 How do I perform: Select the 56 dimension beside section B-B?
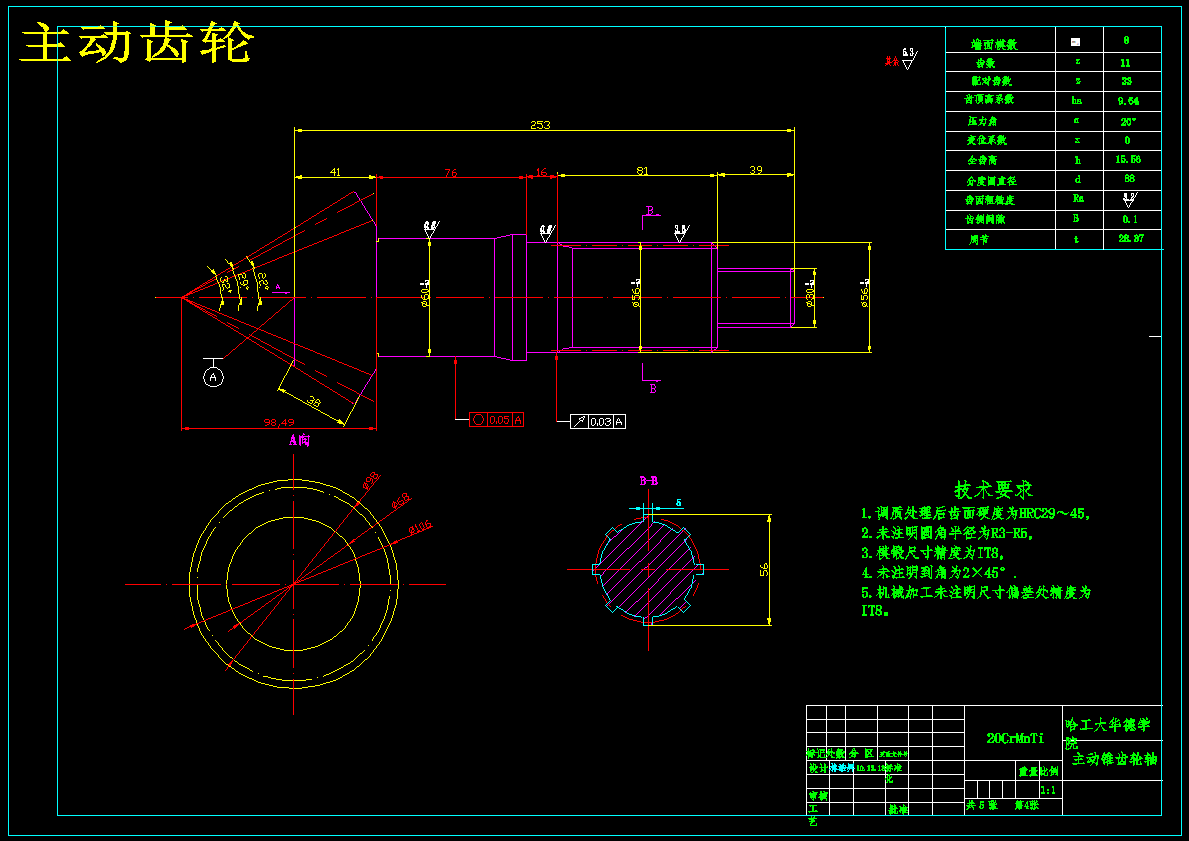point(764,570)
